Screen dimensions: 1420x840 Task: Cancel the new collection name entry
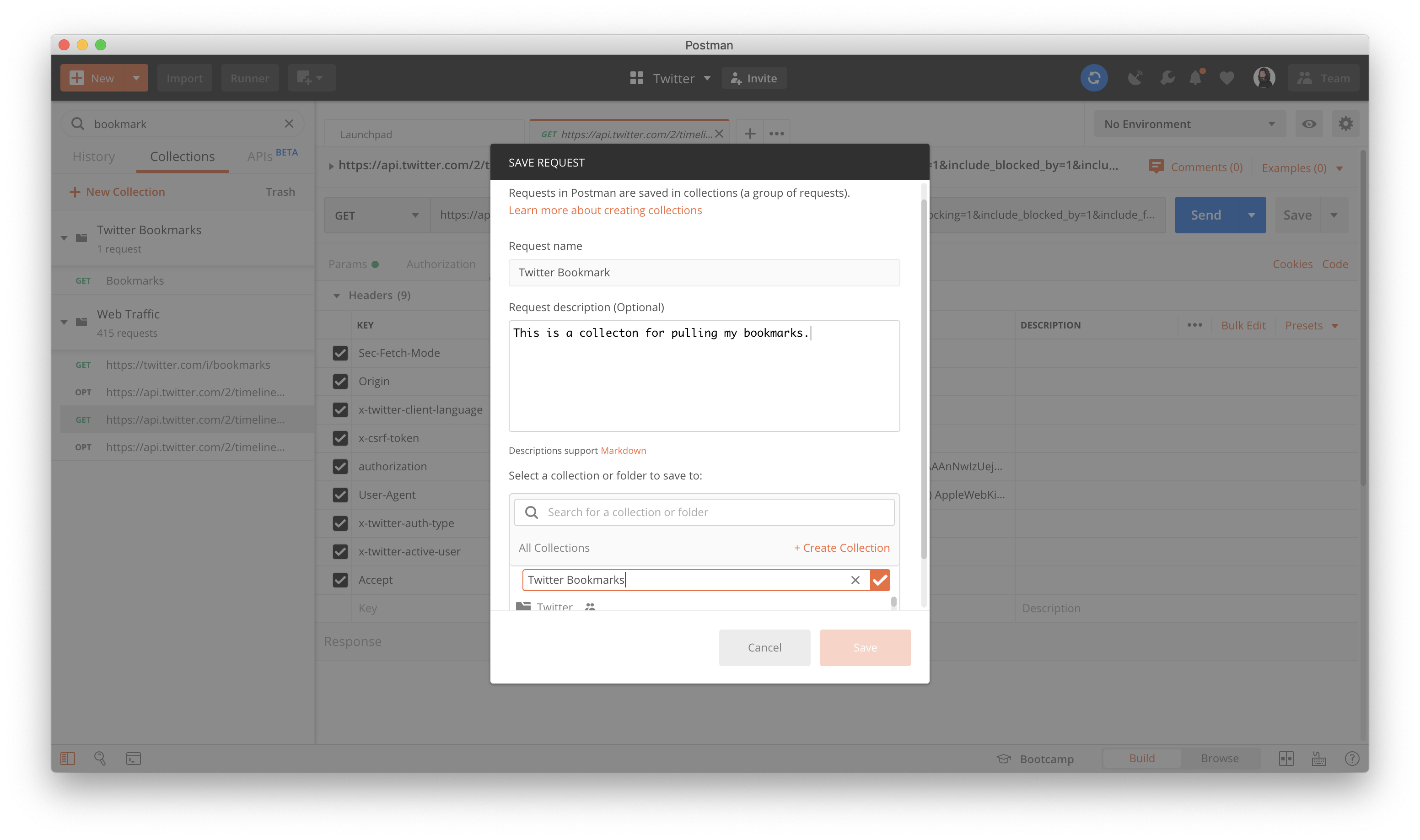click(x=855, y=580)
